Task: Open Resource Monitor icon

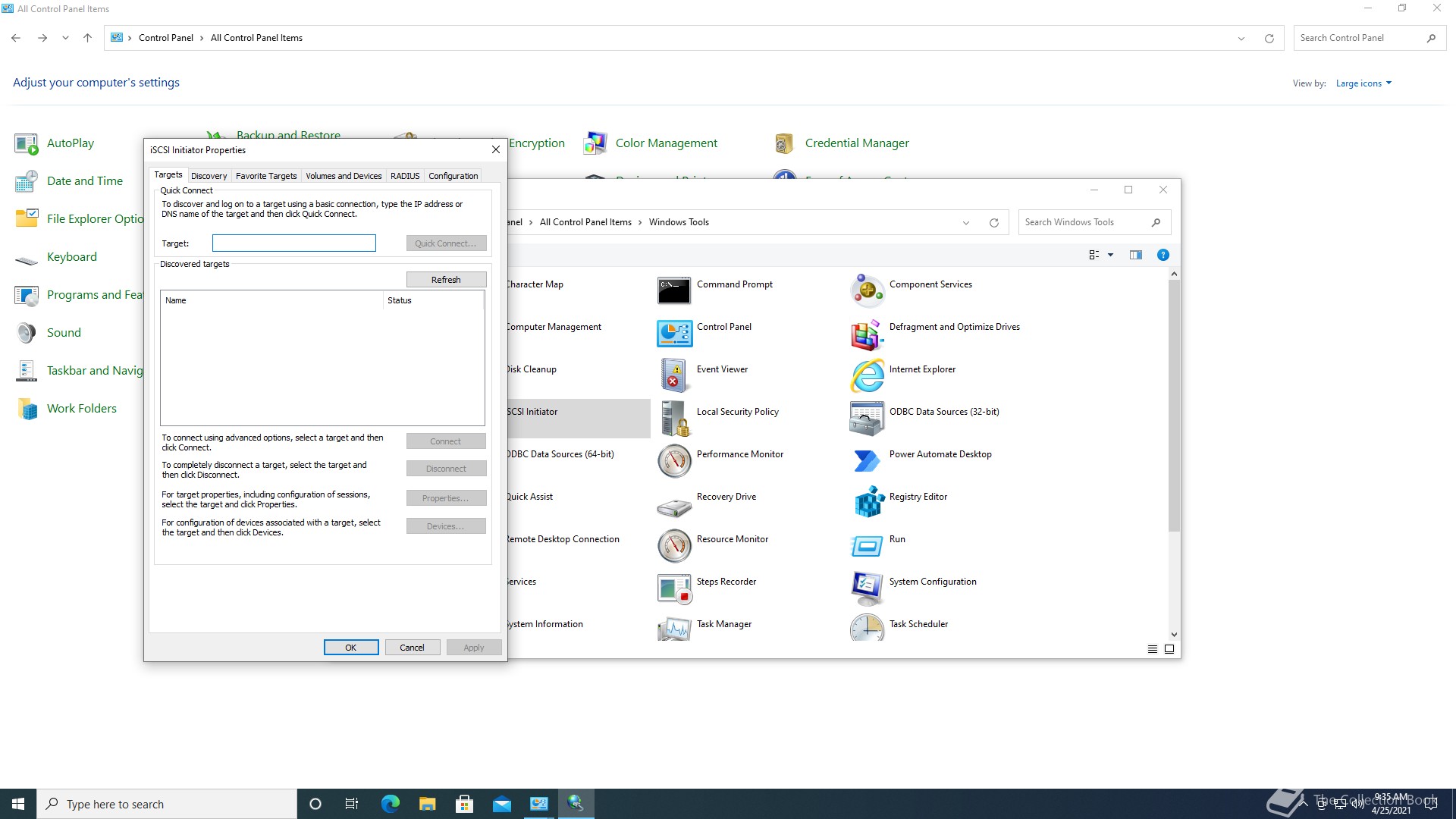Action: (673, 545)
